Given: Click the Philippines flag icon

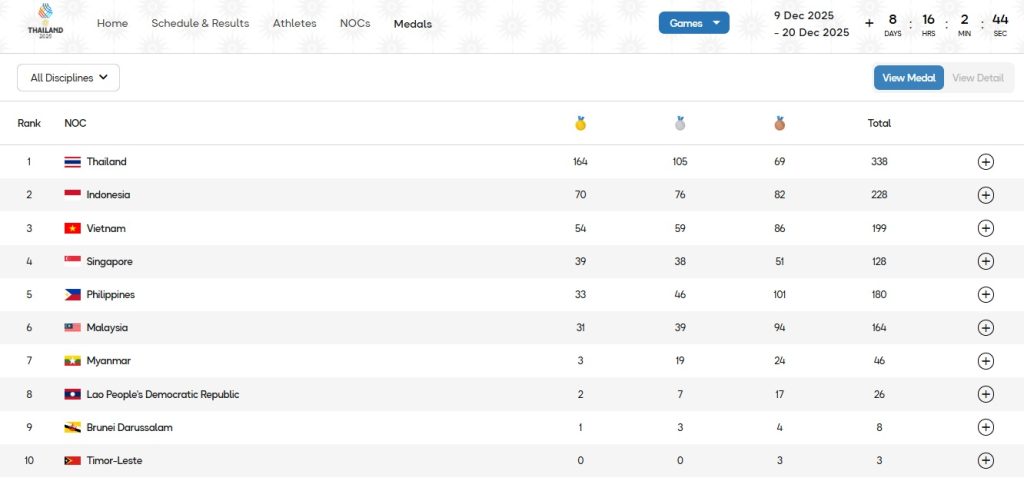Looking at the screenshot, I should point(73,295).
